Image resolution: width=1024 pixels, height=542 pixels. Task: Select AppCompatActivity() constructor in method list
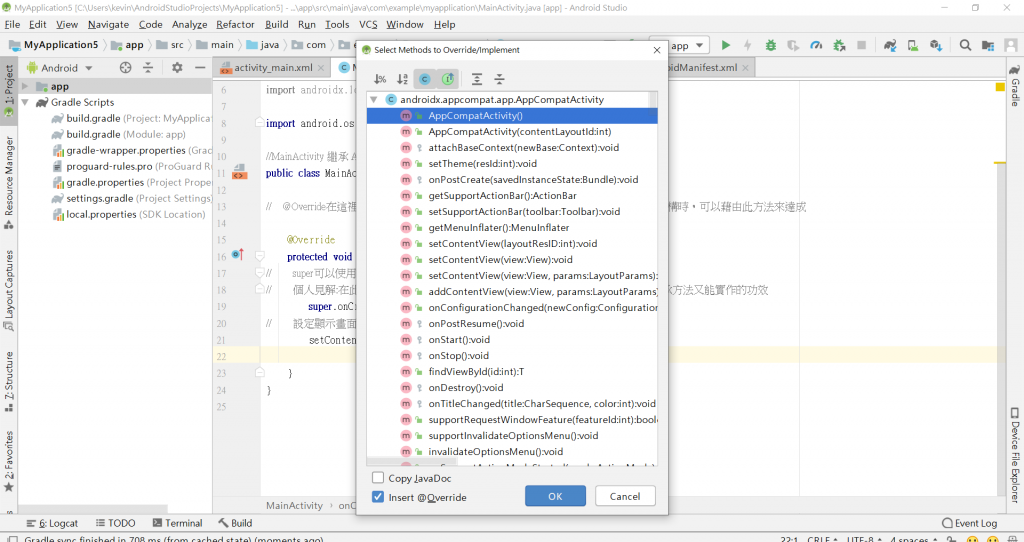click(512, 116)
